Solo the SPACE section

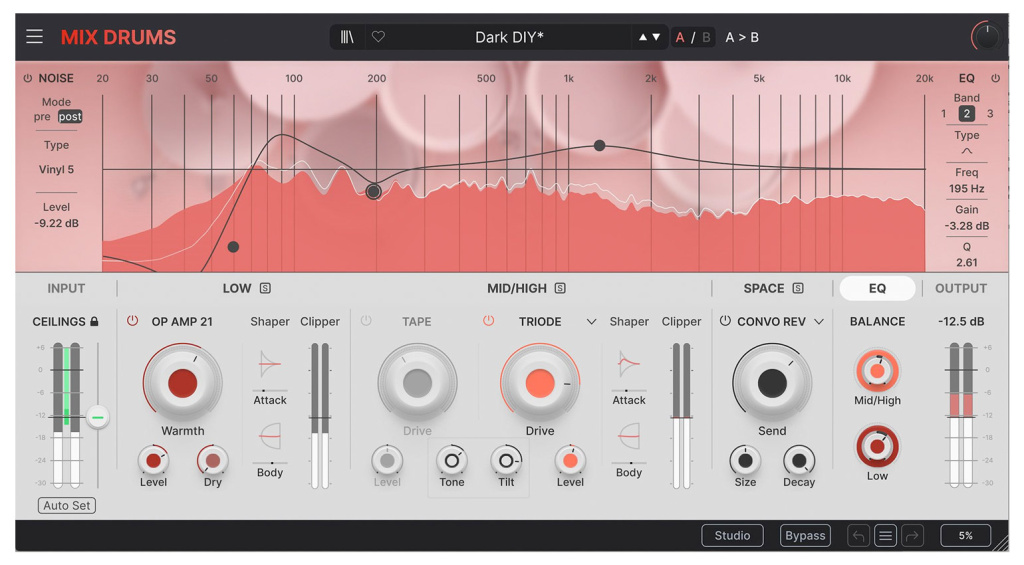tap(798, 288)
